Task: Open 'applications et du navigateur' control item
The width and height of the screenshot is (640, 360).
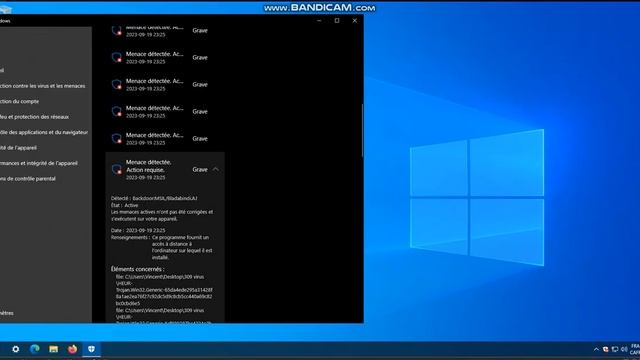Action: (44, 132)
